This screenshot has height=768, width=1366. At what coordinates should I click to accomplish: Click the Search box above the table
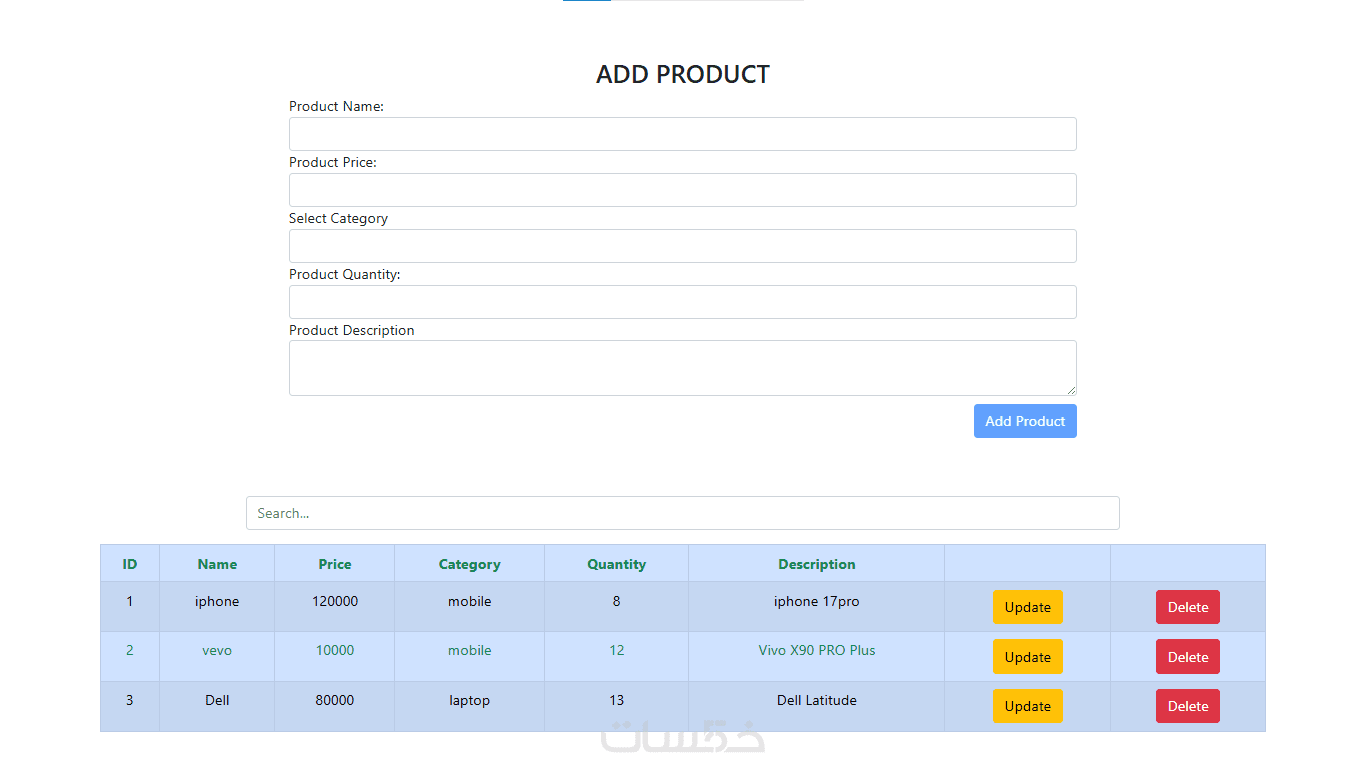coord(682,513)
